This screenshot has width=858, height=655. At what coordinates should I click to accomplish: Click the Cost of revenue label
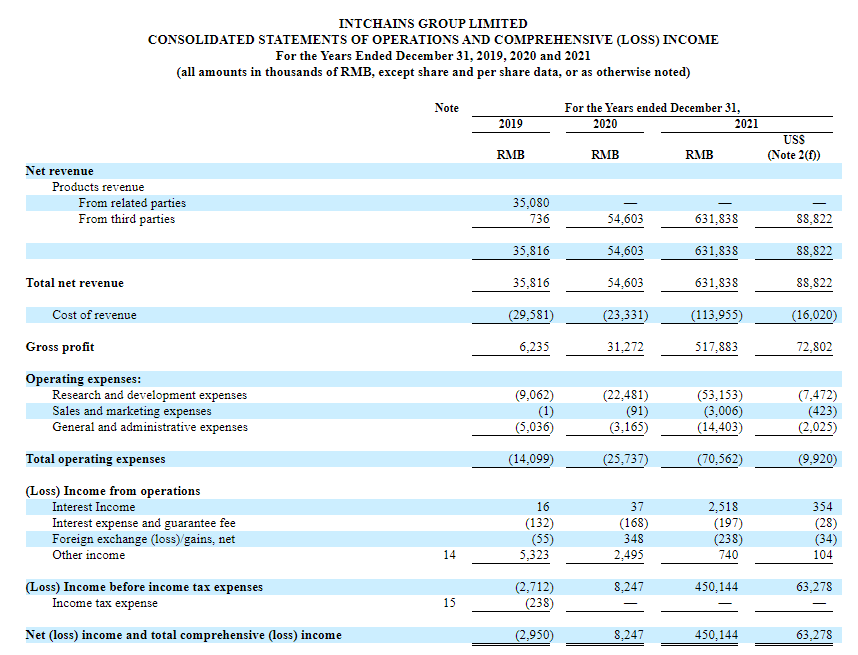[94, 315]
